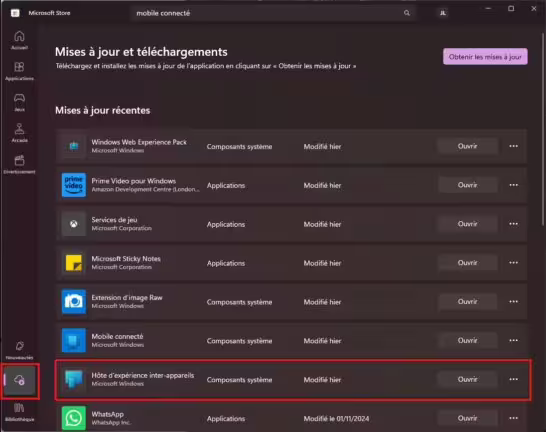
Task: Open the Arcade section in sidebar
Action: [x=19, y=133]
